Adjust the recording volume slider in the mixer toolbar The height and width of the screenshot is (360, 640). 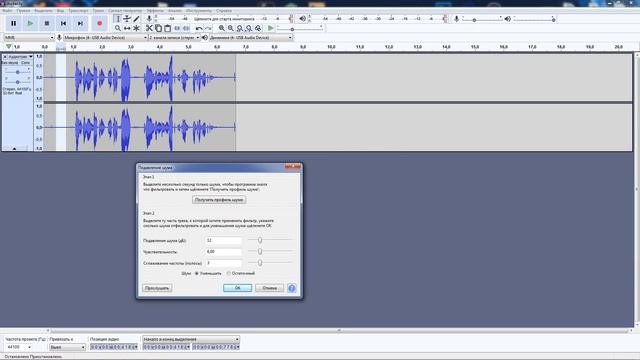pos(482,19)
